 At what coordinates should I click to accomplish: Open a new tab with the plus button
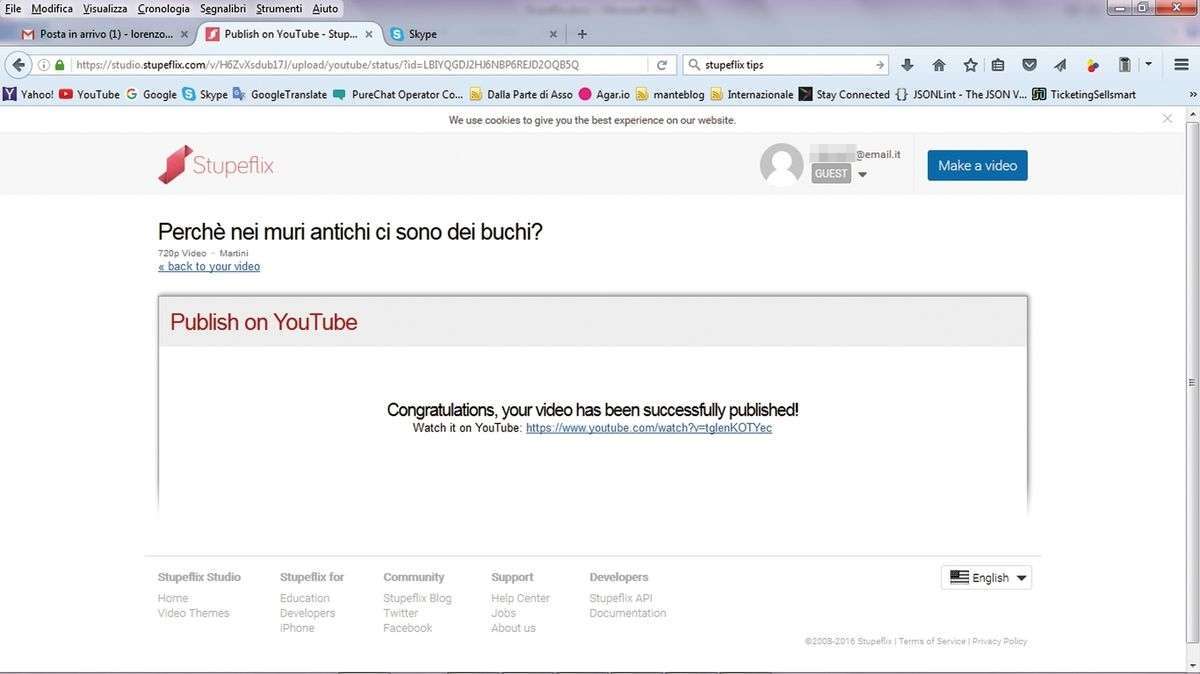coord(582,34)
